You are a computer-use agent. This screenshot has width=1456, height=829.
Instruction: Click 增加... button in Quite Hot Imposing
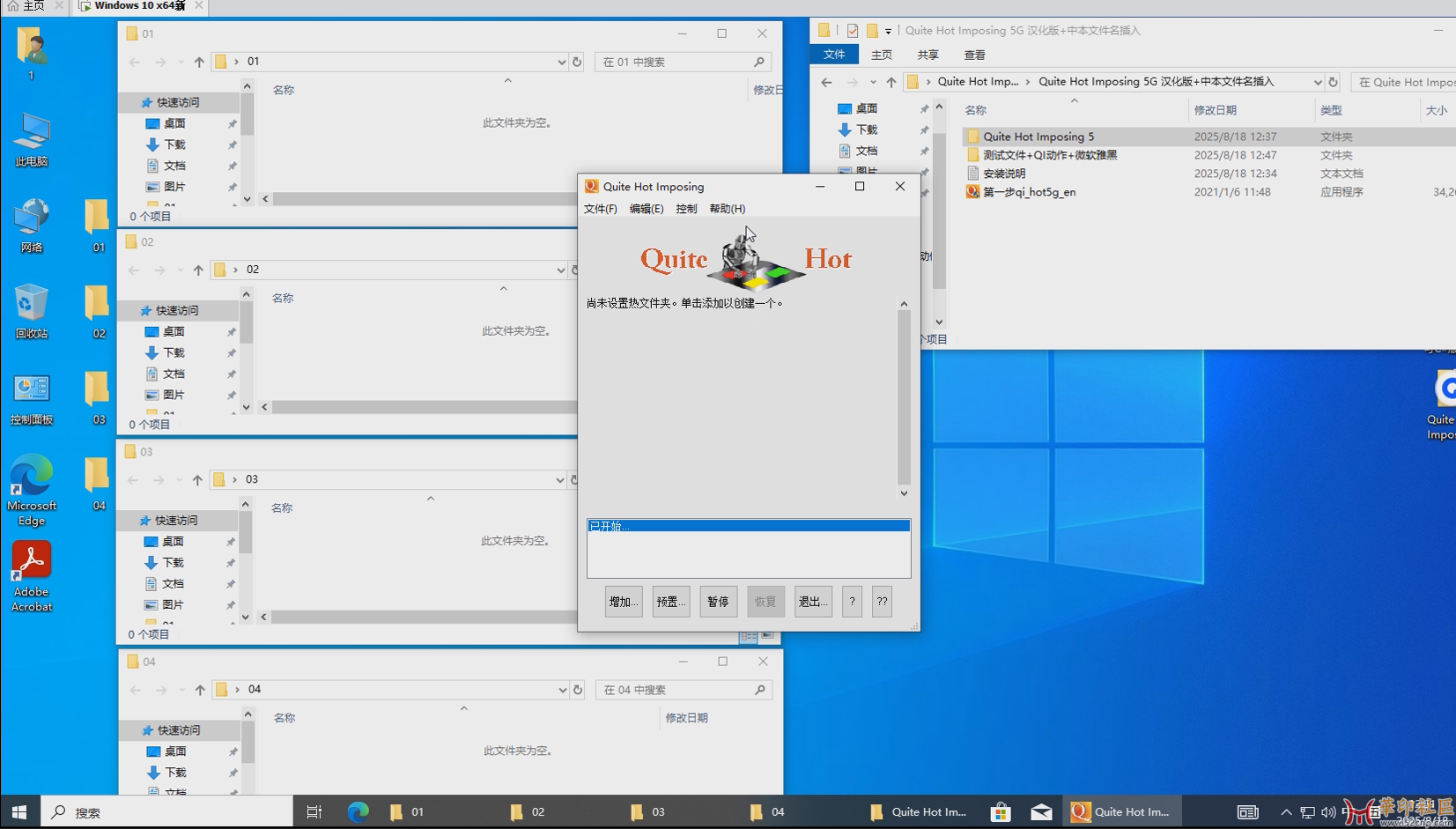tap(624, 602)
